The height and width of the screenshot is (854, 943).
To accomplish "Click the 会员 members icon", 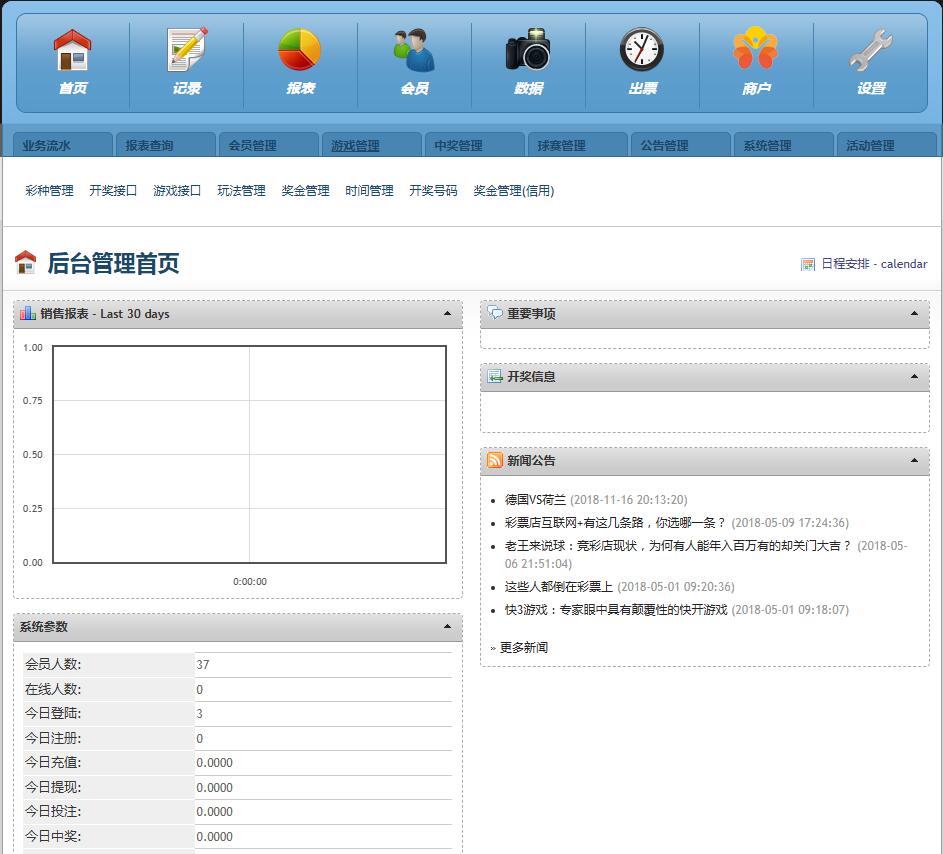I will (413, 50).
